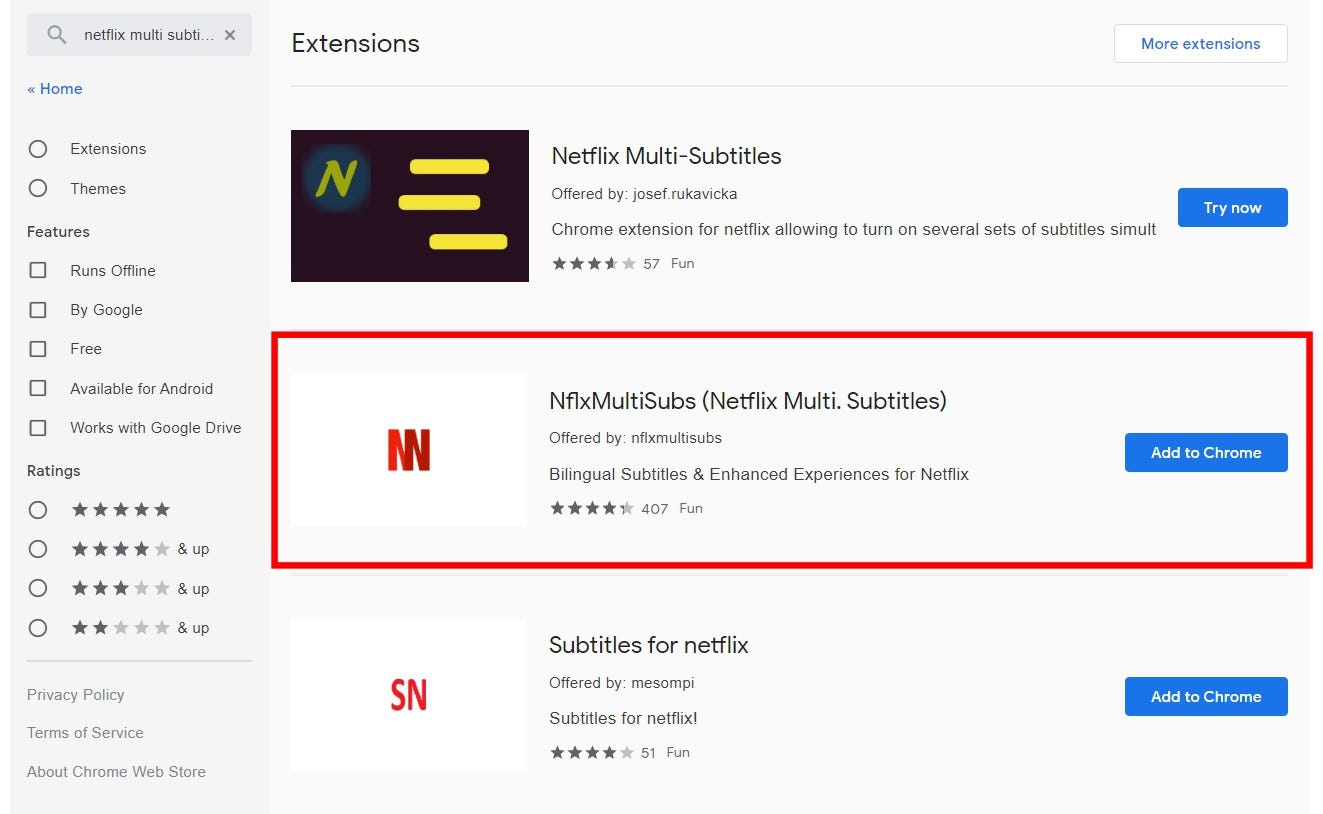Click the SN Subtitles for netflix logo
The width and height of the screenshot is (1323, 814).
click(409, 695)
